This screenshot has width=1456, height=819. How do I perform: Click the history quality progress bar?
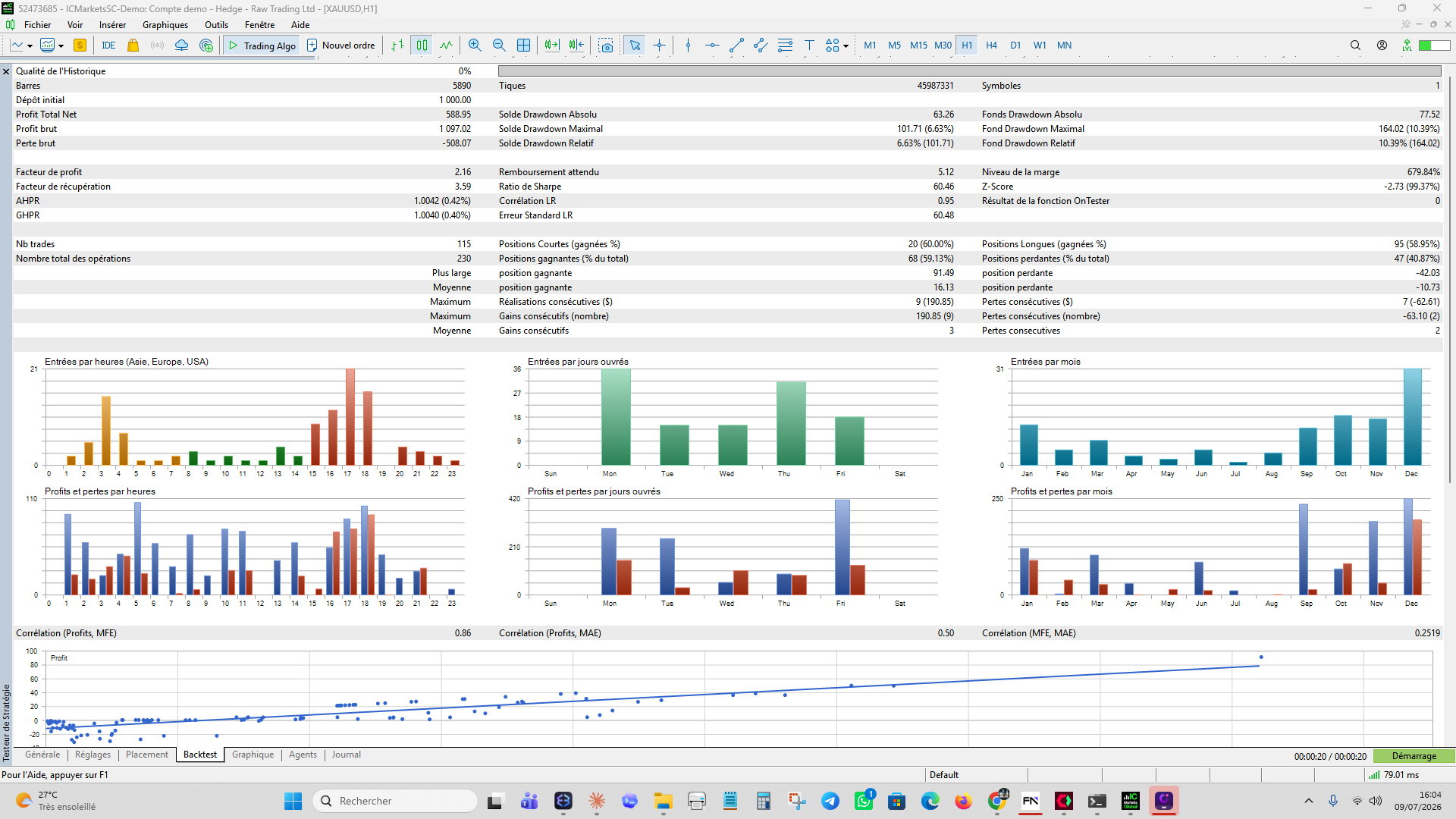click(969, 71)
